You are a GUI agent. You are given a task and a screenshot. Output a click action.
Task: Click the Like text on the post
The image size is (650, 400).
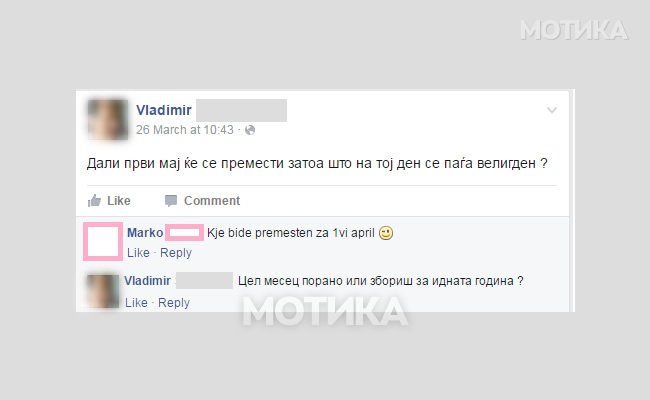(119, 201)
